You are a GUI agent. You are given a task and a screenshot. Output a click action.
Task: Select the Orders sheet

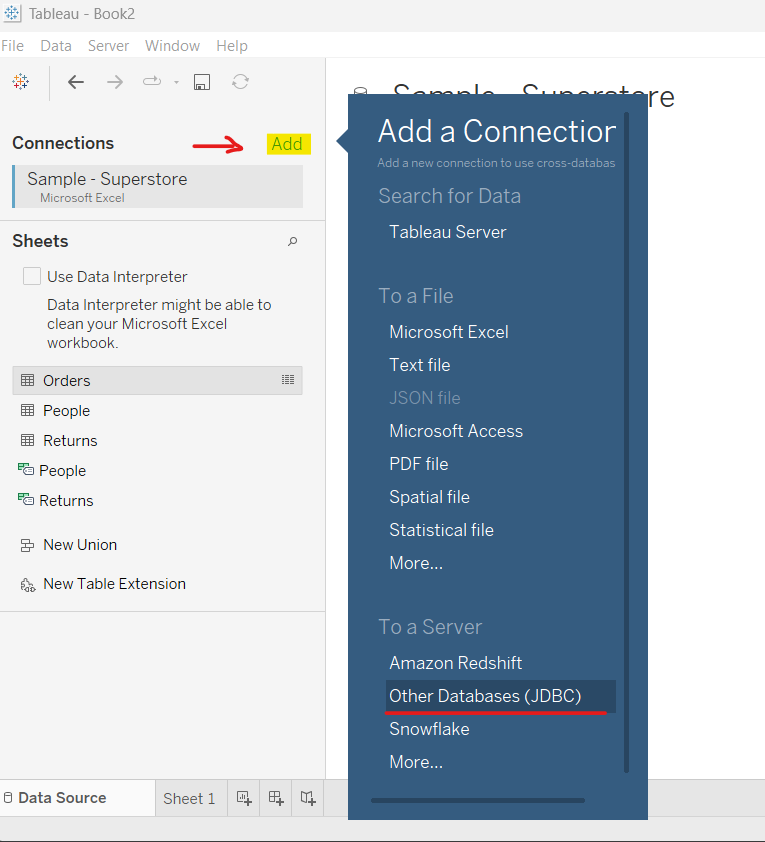point(157,380)
